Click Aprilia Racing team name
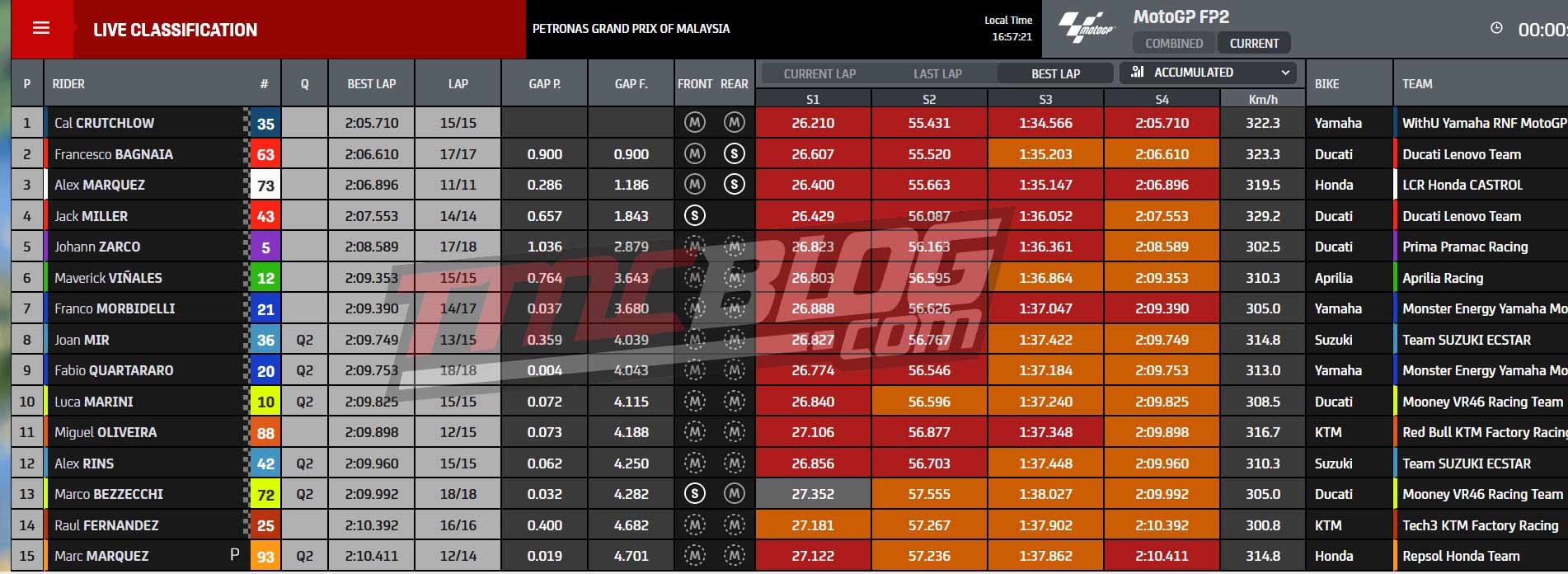Screen dimensions: 1568x574 (1443, 278)
